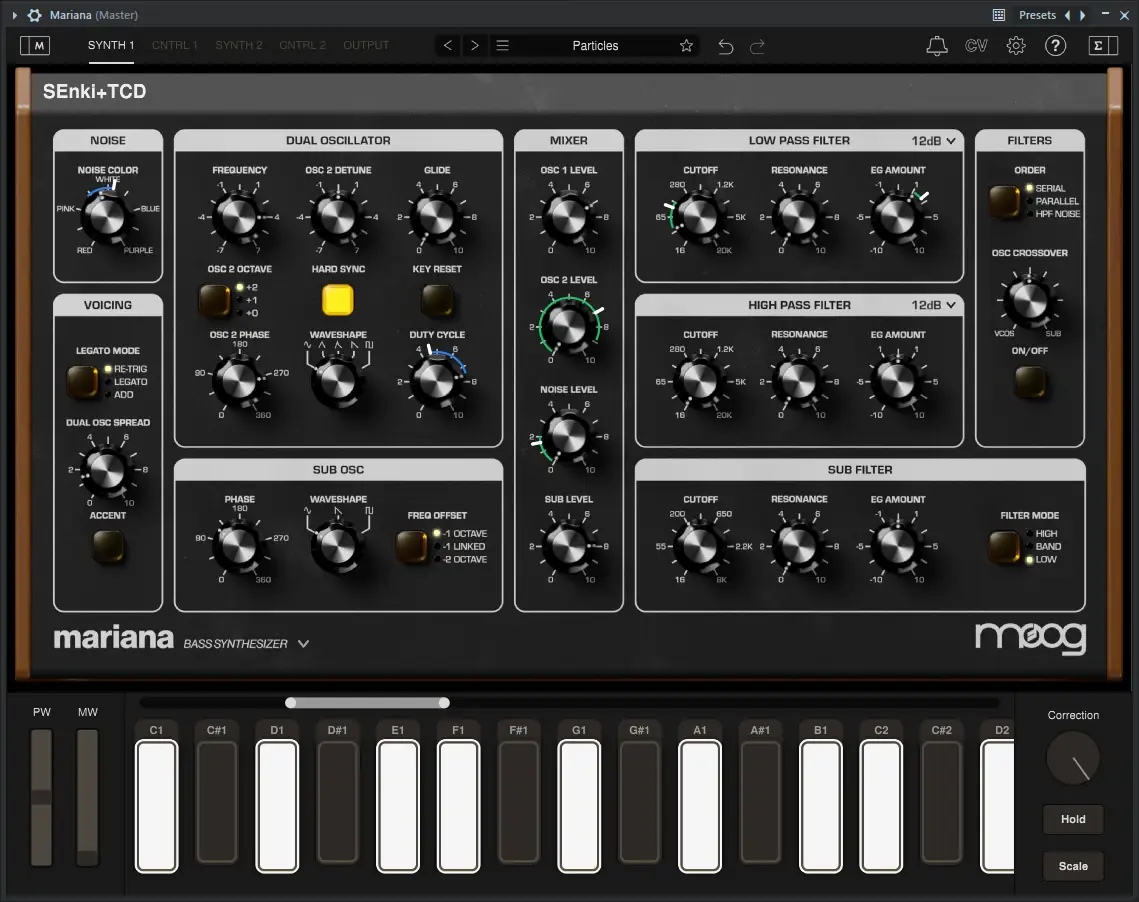The height and width of the screenshot is (902, 1139).
Task: Toggle the Hard Sync switch
Action: point(338,299)
